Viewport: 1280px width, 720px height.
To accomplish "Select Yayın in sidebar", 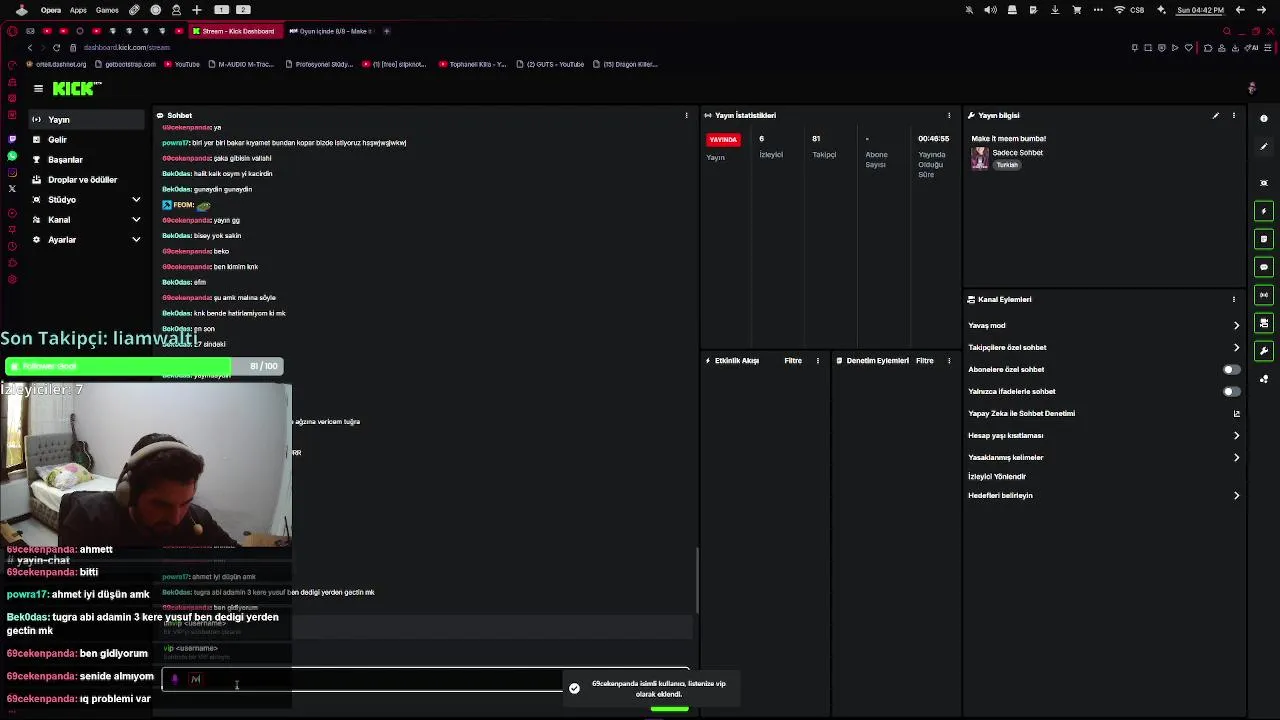I will 87,120.
